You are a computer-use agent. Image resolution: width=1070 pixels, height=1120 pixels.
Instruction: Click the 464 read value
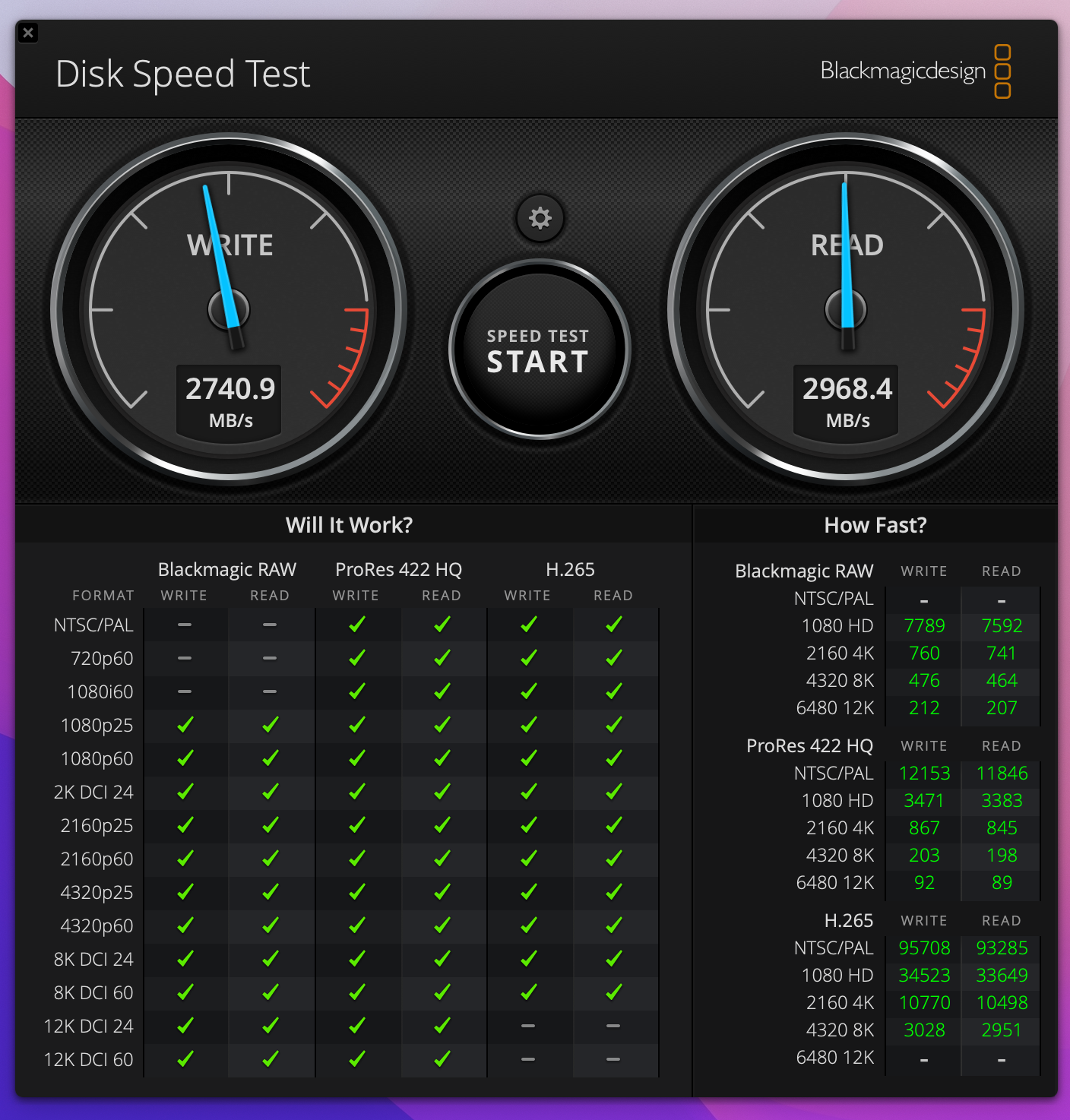tap(1002, 681)
